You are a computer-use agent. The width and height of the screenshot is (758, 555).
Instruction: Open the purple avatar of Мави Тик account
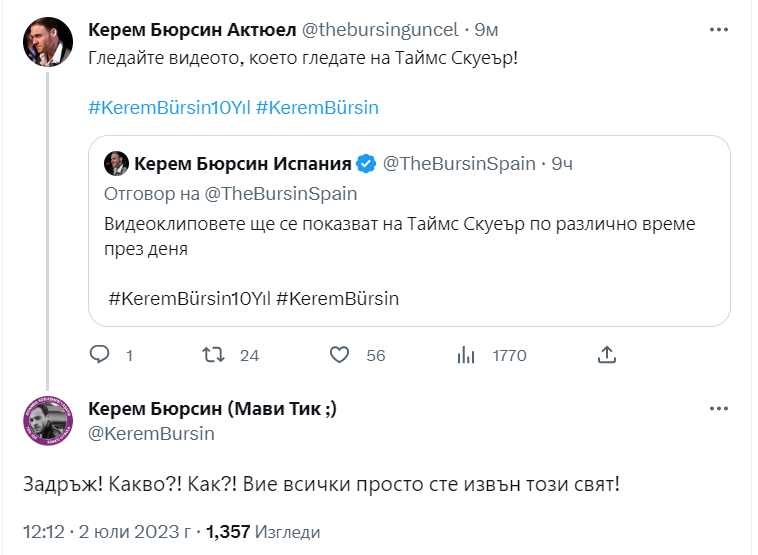tap(46, 419)
